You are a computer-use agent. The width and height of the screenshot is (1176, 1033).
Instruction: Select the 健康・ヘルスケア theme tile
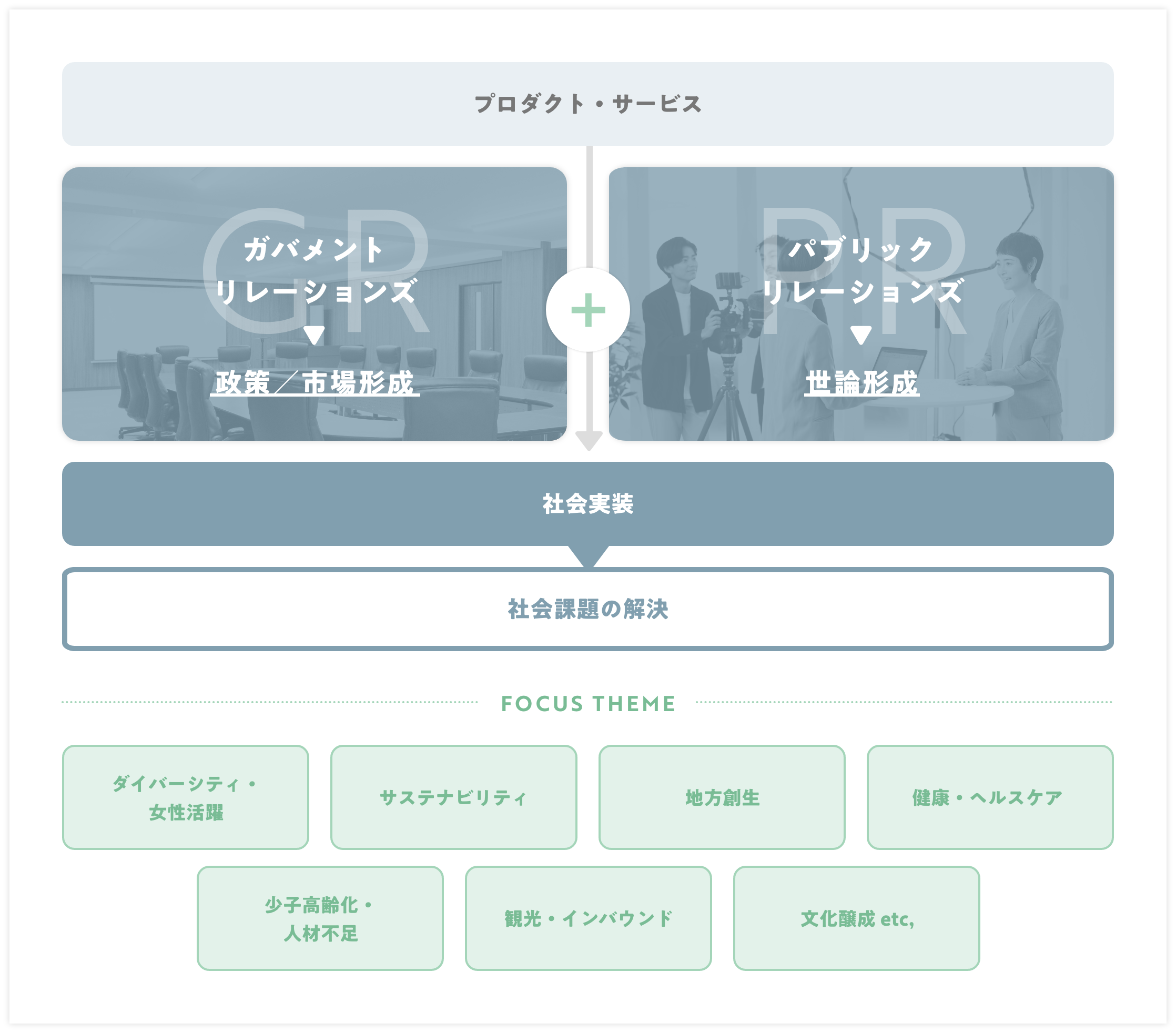[x=990, y=797]
